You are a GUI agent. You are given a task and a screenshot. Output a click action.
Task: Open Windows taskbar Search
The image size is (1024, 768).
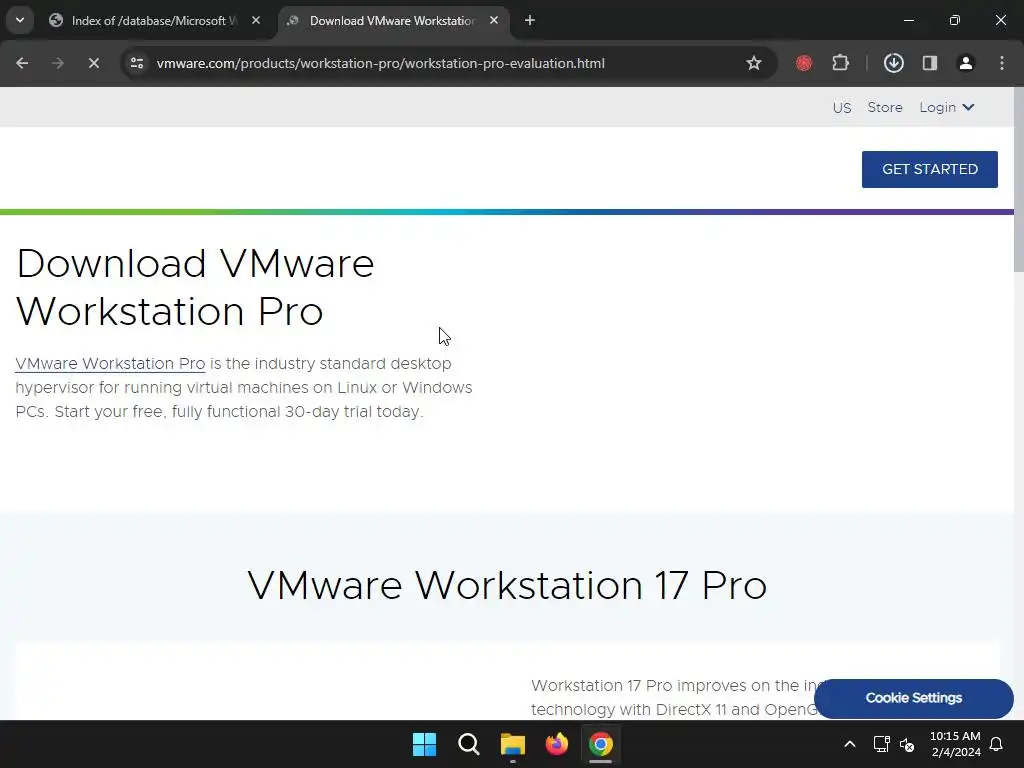(468, 744)
